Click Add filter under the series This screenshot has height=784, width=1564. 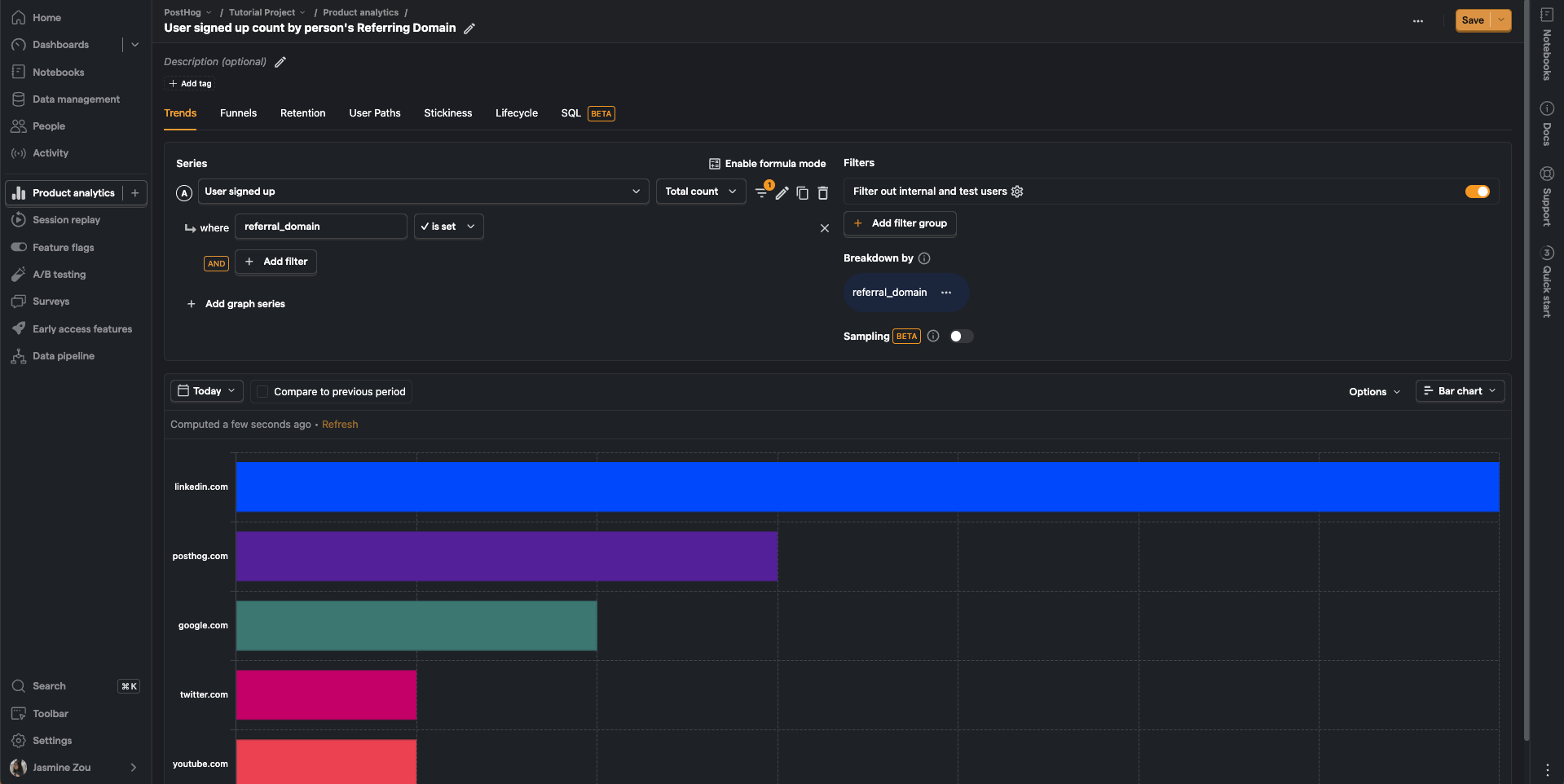pyautogui.click(x=276, y=262)
